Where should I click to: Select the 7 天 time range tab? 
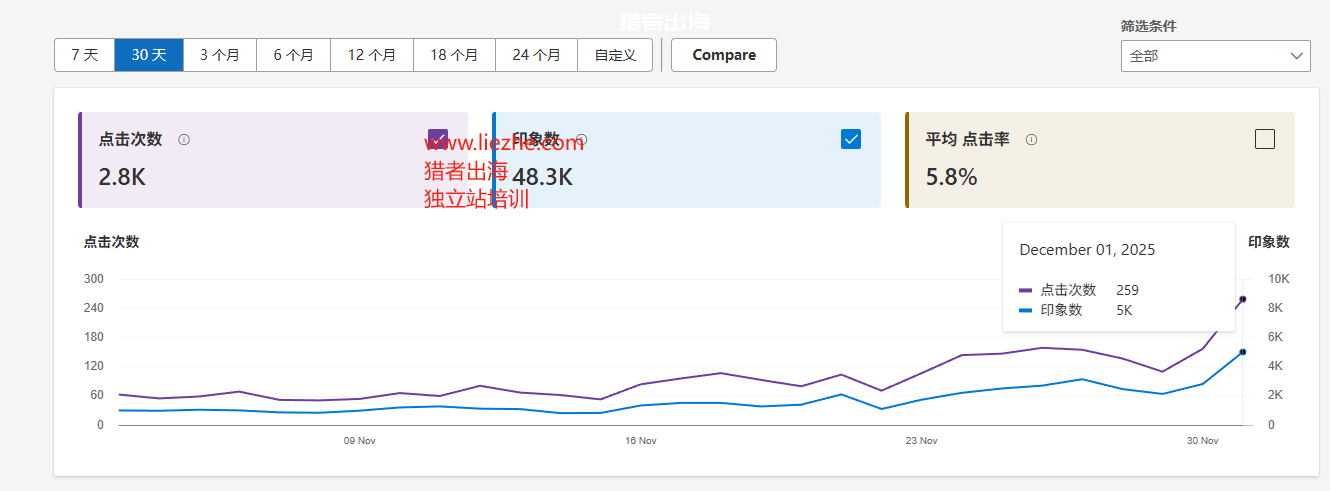click(x=85, y=55)
